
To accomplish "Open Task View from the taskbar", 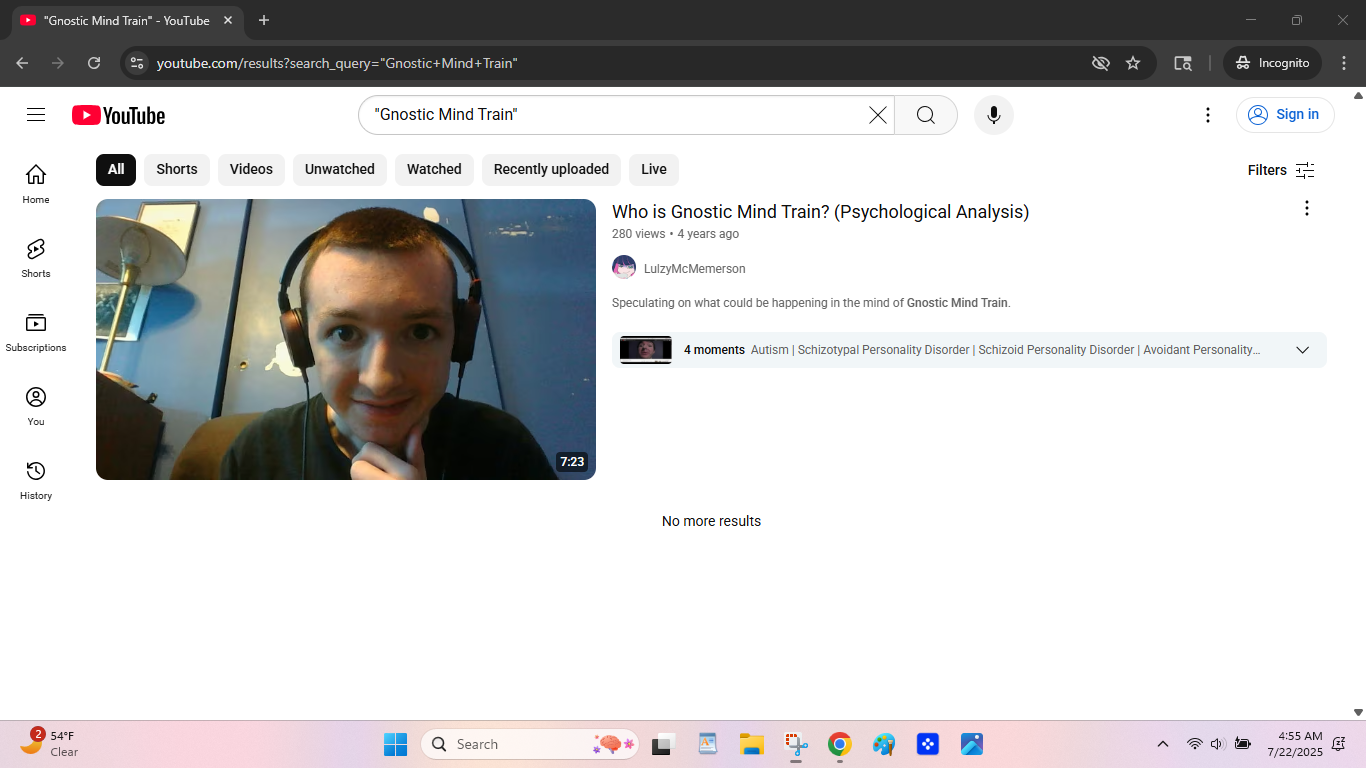I will [664, 744].
